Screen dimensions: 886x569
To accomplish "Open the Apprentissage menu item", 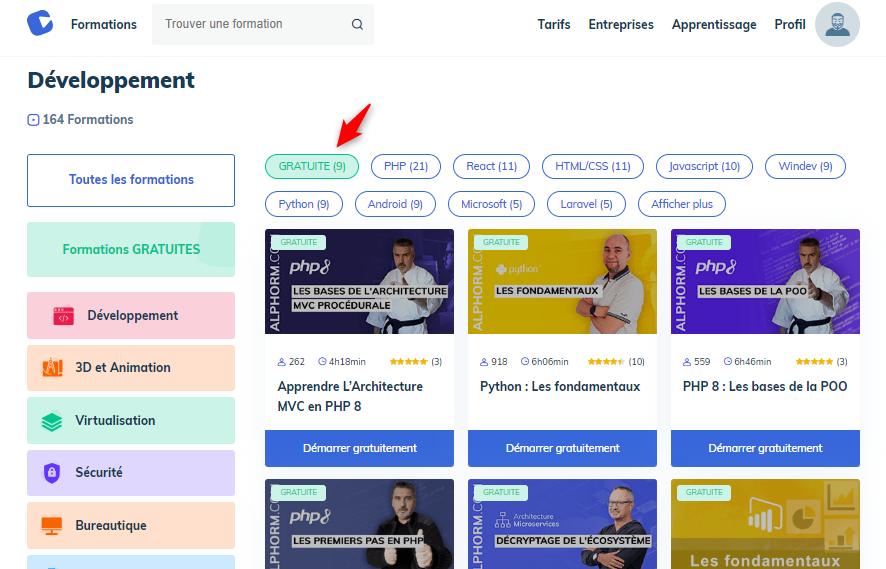I will pyautogui.click(x=714, y=24).
